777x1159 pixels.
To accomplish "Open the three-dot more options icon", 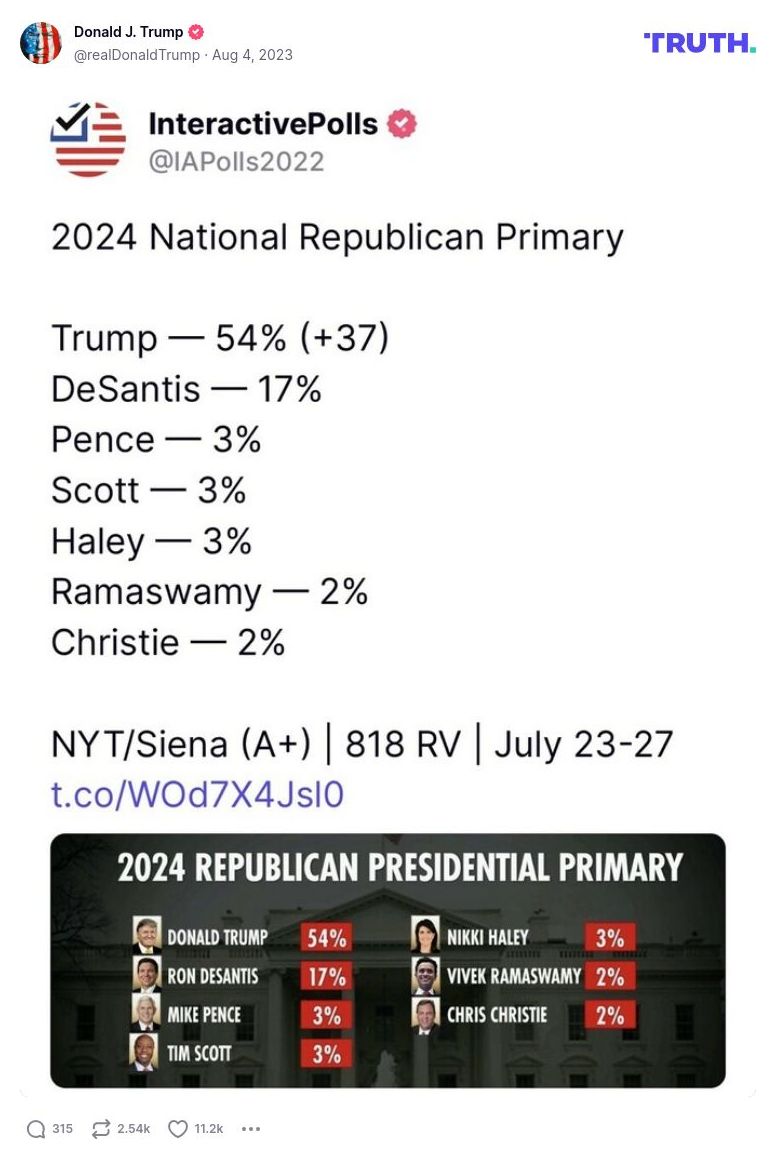I will tap(250, 1128).
